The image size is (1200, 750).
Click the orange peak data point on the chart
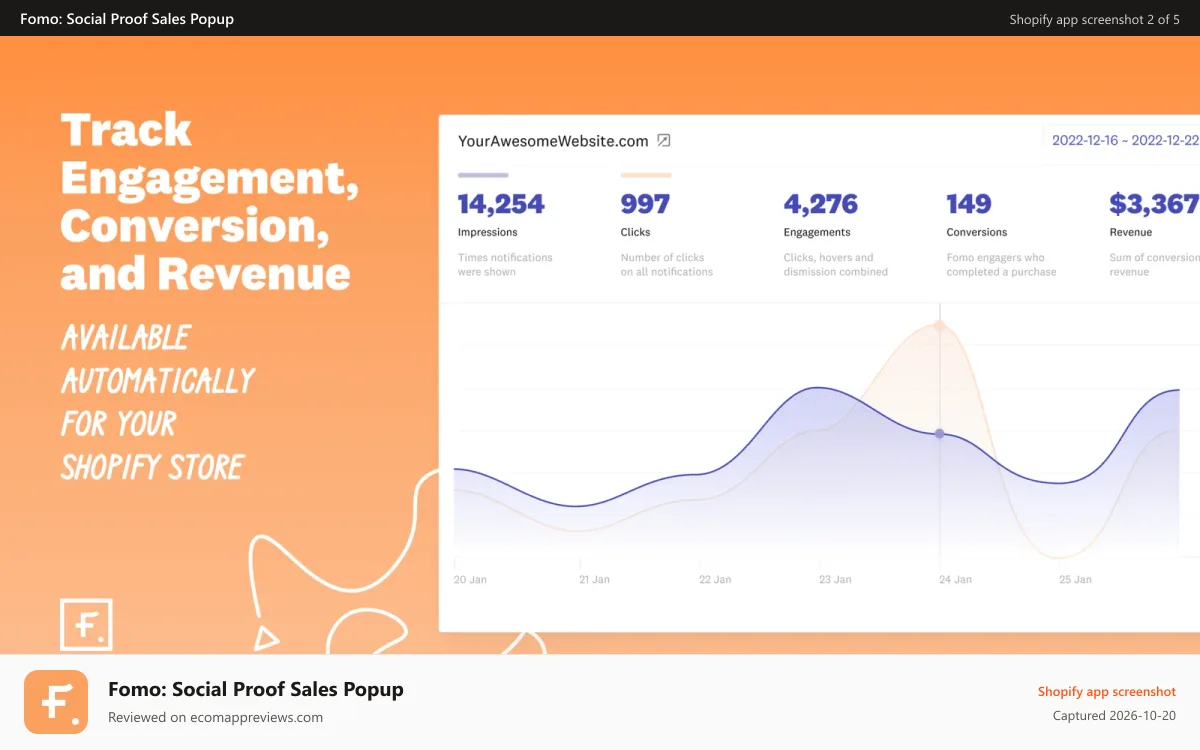pyautogui.click(x=939, y=326)
